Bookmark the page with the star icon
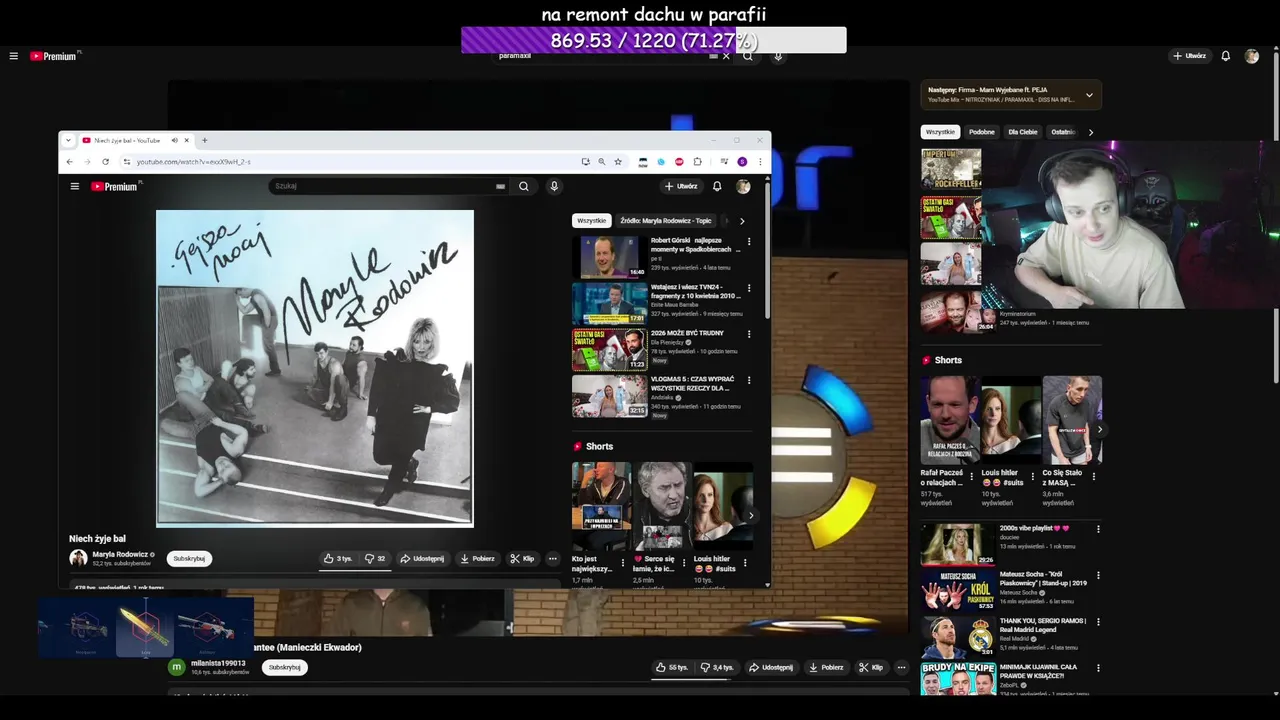This screenshot has height=720, width=1280. 618,162
